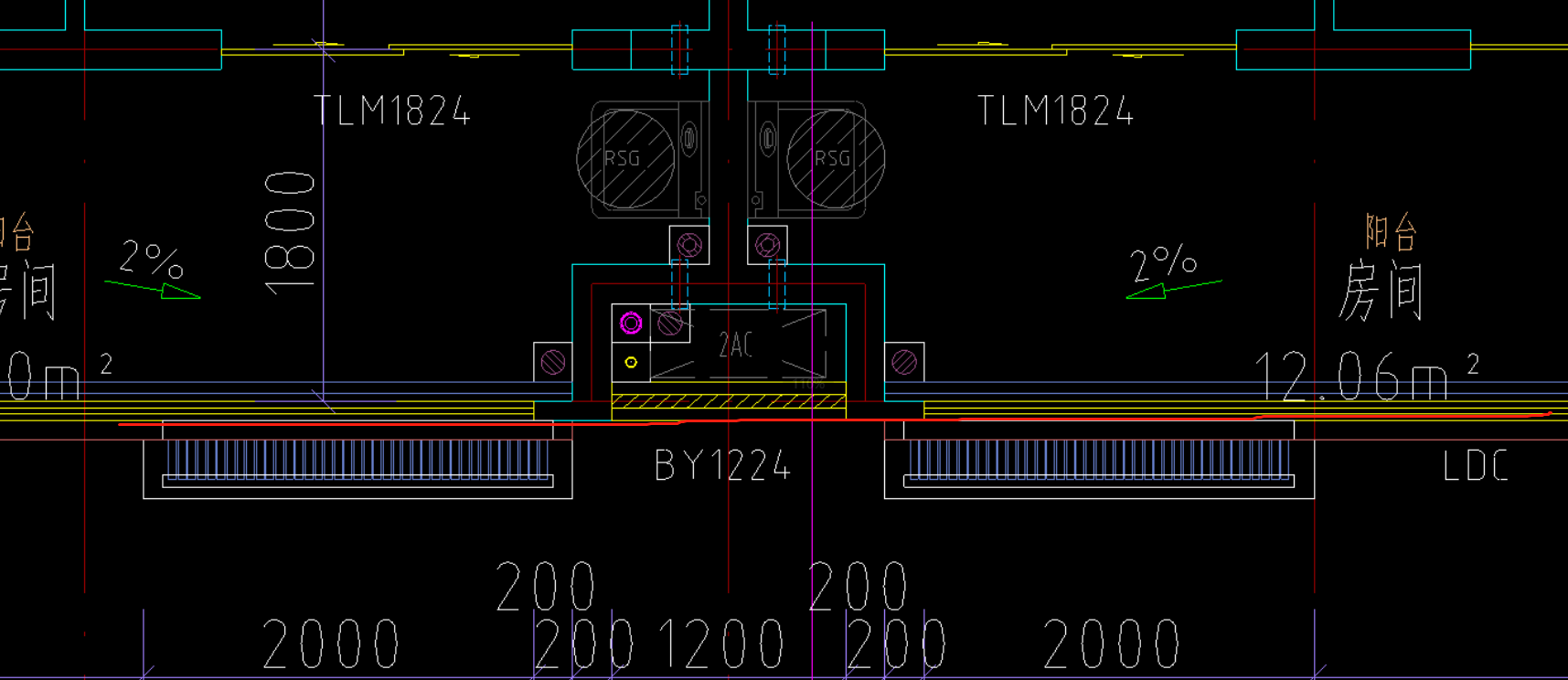Screen dimensions: 1568x680
Task: Select the left 2000 dimension text
Action: click(x=331, y=643)
